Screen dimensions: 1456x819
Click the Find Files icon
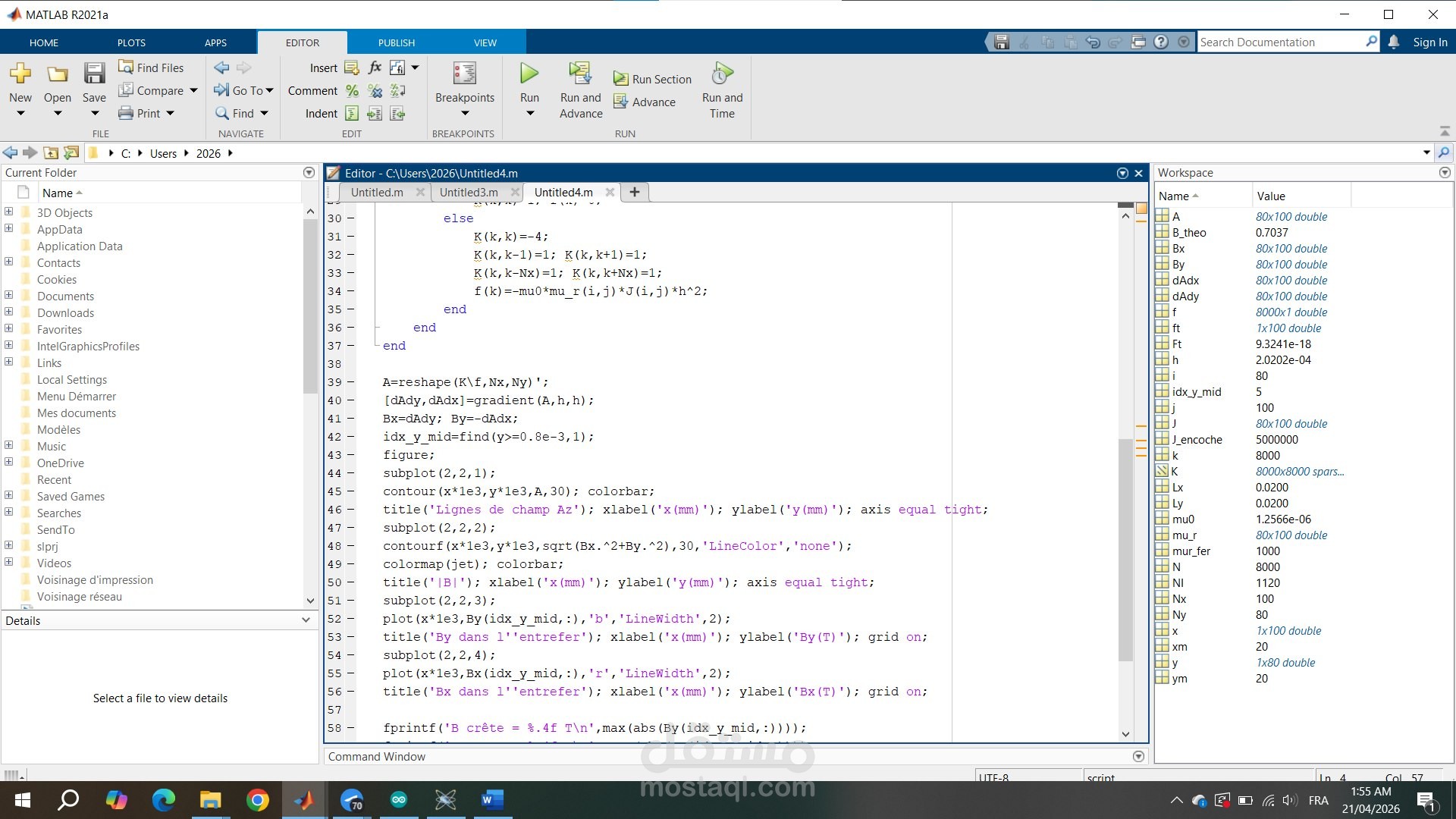(126, 67)
